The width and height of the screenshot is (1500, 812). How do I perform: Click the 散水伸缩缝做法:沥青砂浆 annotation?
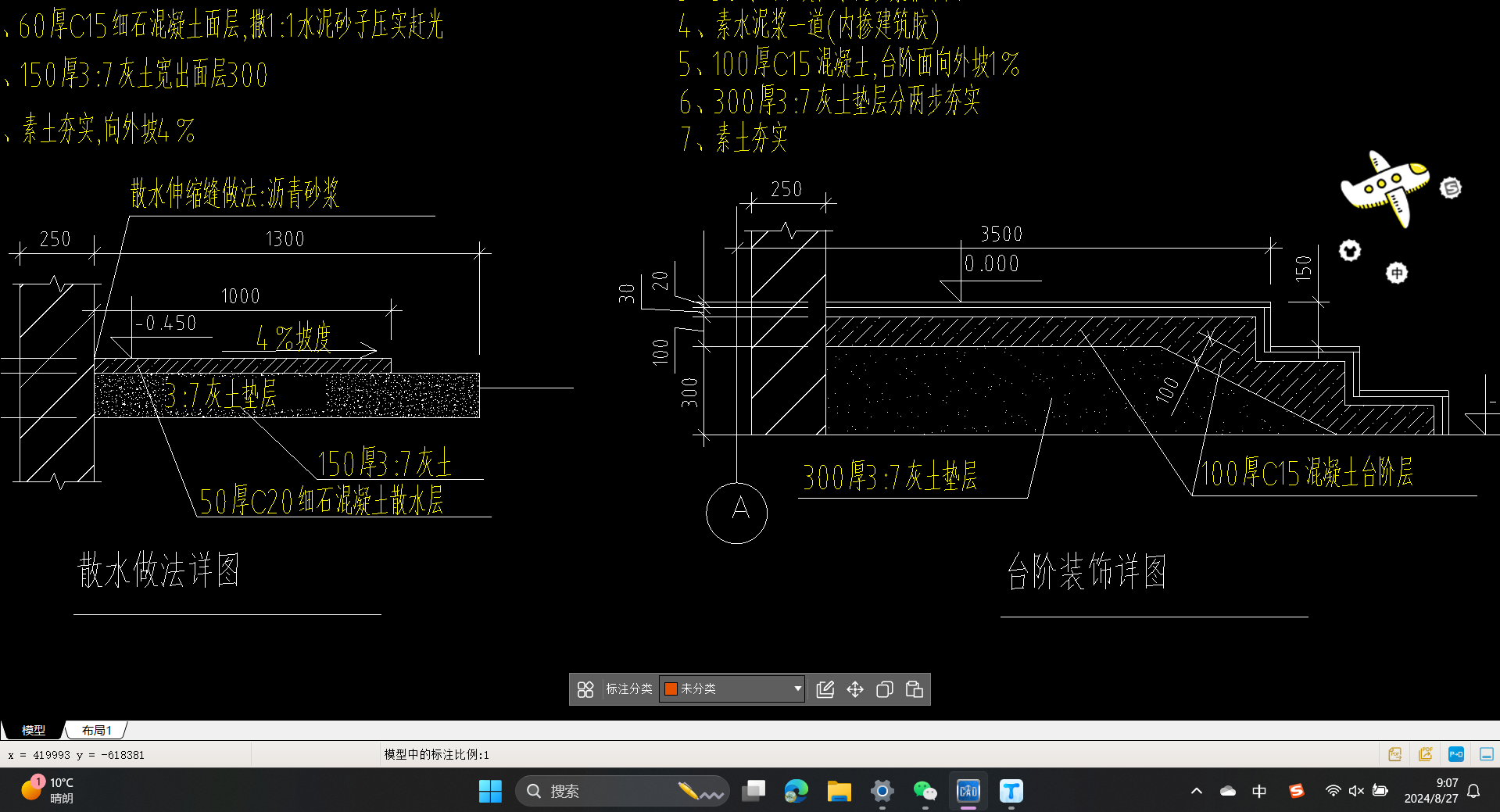pos(234,193)
